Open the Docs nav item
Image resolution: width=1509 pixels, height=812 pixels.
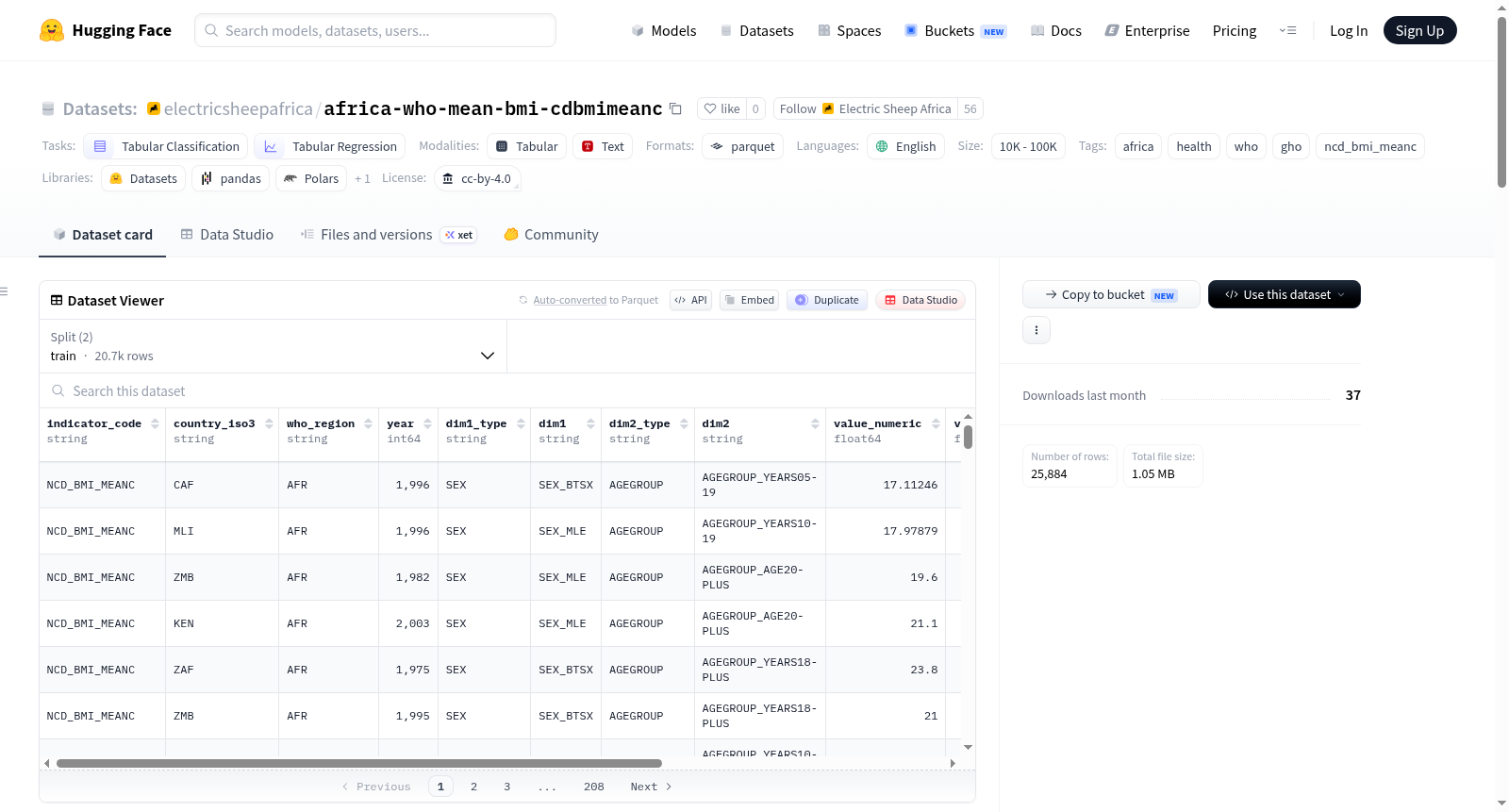tap(1055, 30)
